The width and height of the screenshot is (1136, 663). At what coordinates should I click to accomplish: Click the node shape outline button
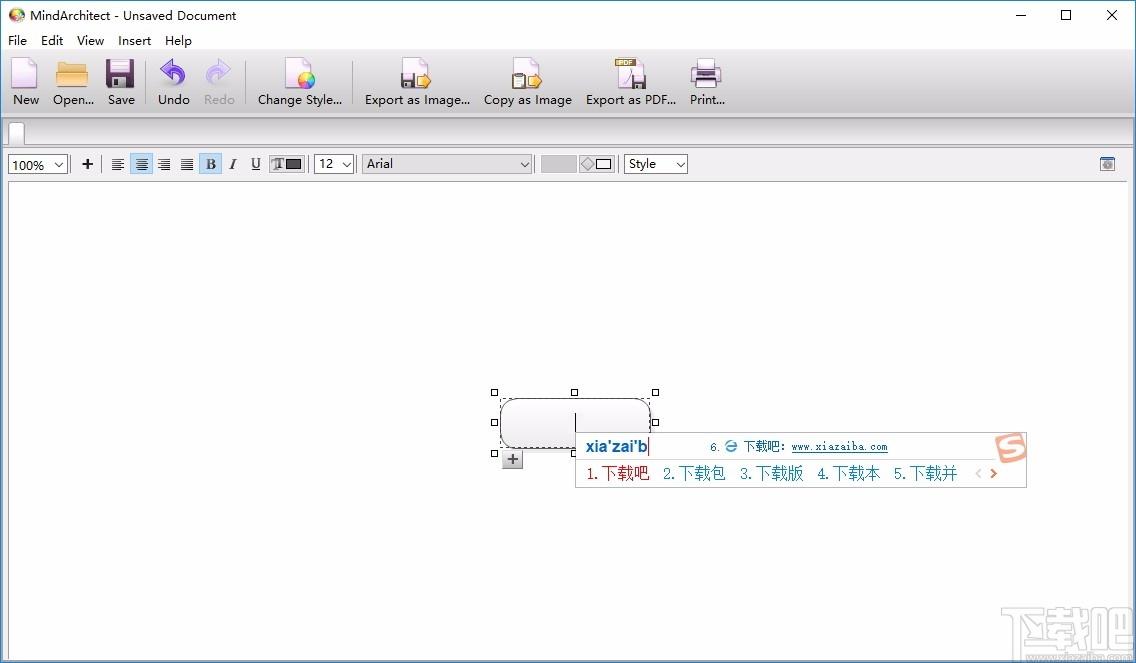597,164
